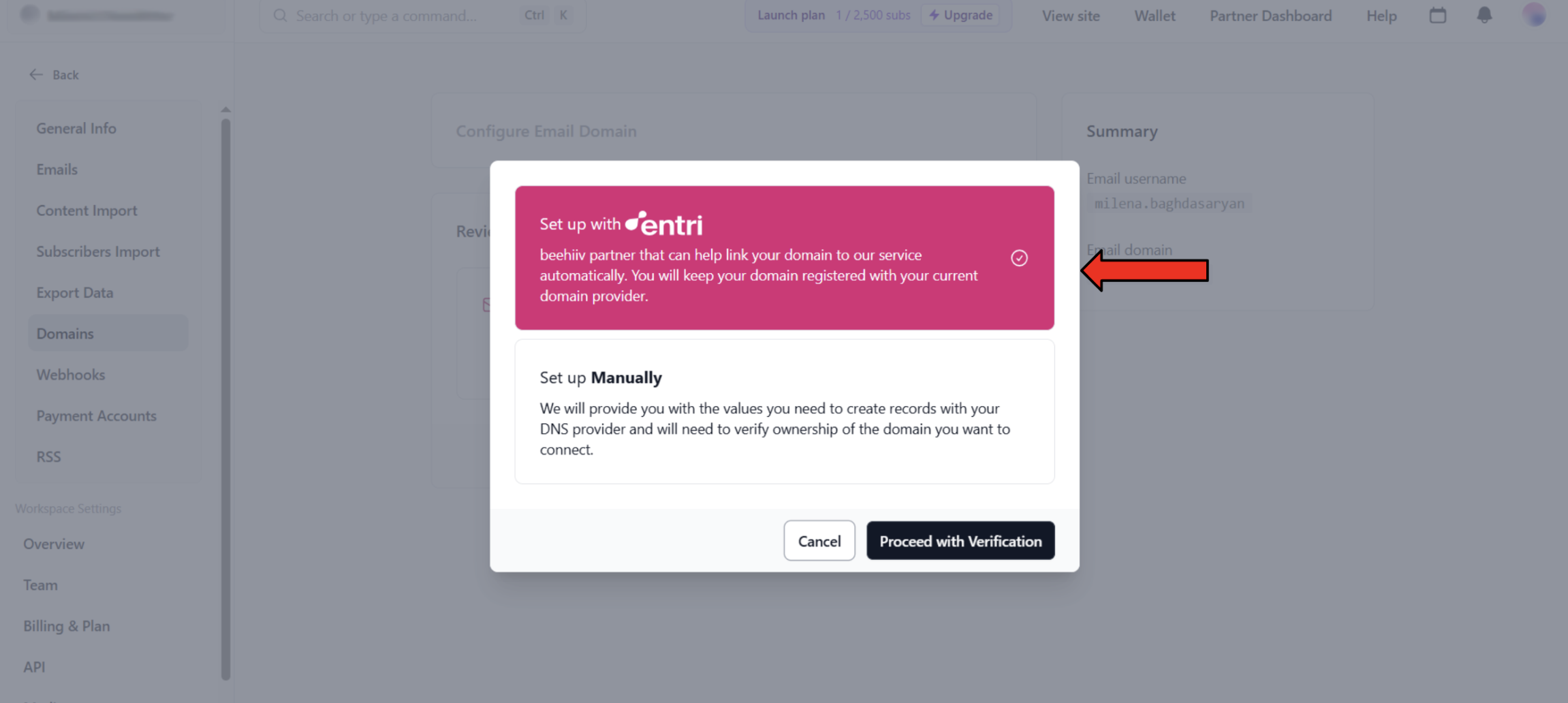This screenshot has height=703, width=1568.
Task: Open the Partner Dashboard link
Action: pos(1270,16)
